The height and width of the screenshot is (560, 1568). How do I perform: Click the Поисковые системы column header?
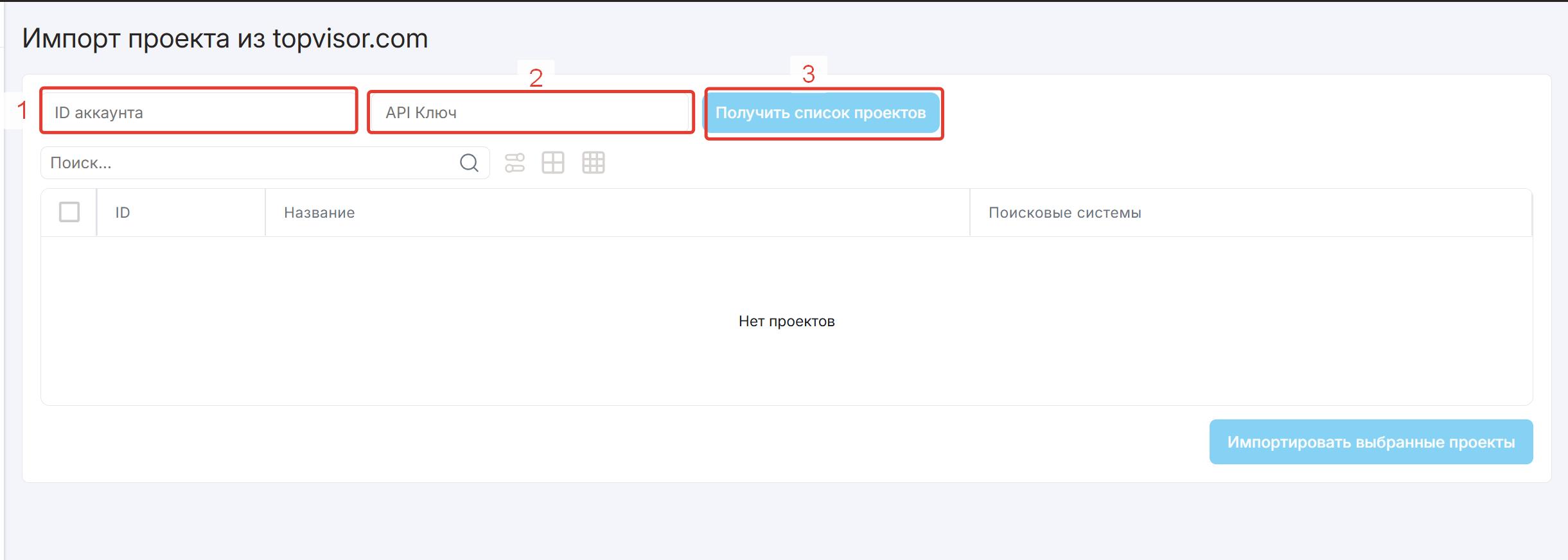(x=1064, y=213)
